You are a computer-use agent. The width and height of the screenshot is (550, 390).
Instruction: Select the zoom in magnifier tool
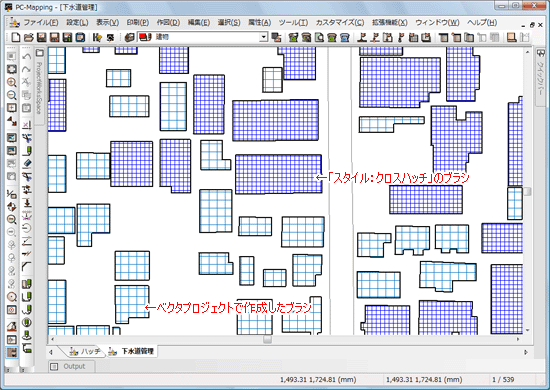click(12, 82)
